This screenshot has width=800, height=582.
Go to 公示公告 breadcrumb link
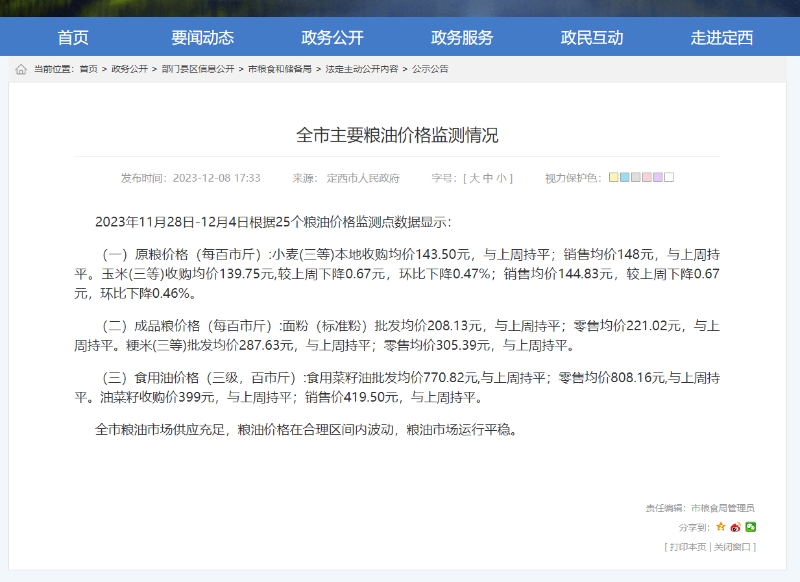(x=430, y=69)
